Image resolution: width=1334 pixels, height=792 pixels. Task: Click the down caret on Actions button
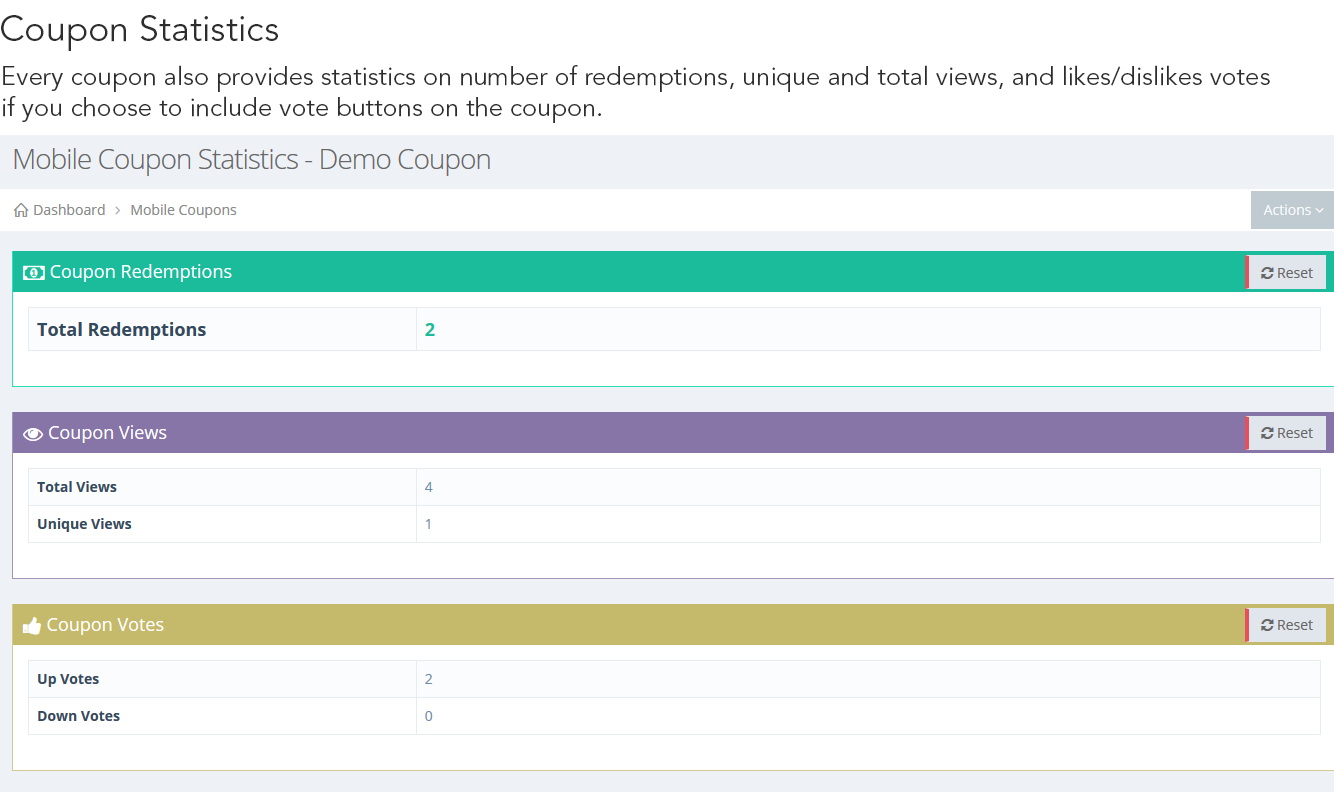click(x=1320, y=210)
